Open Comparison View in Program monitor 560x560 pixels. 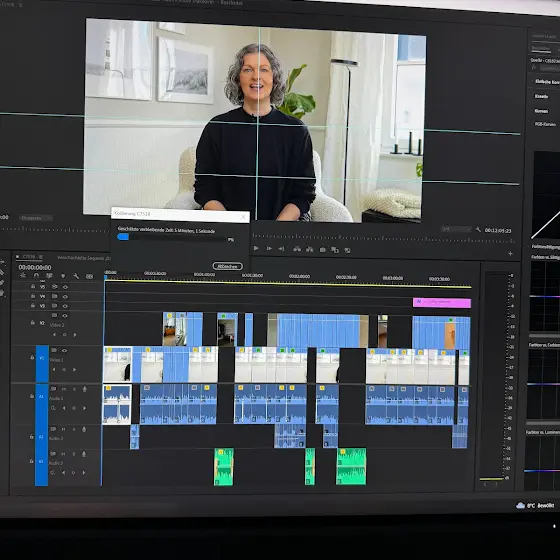335,250
